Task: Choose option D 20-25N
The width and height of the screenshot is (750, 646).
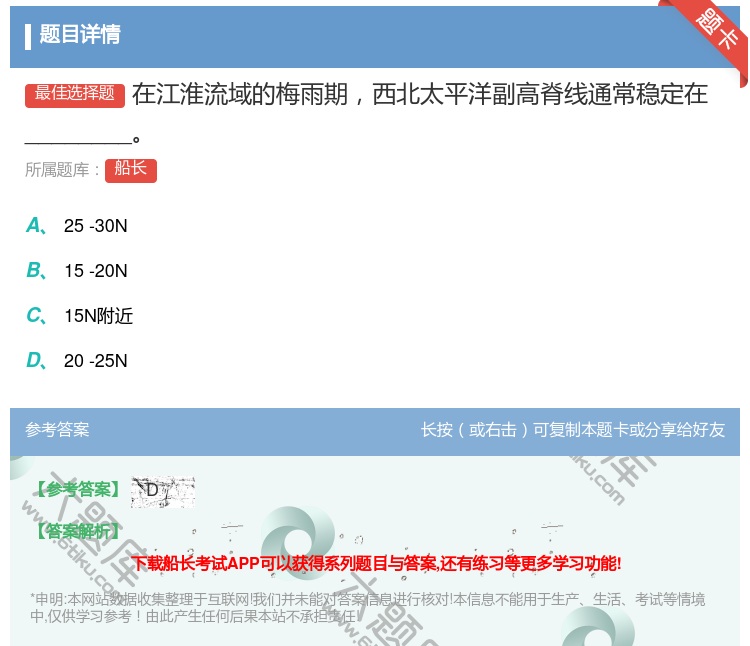Action: point(77,361)
